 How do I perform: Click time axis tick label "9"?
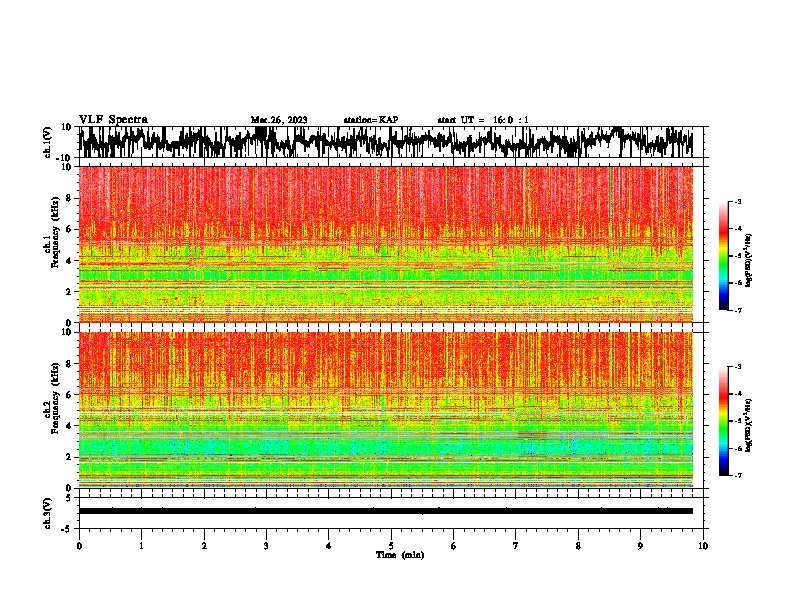coord(640,546)
